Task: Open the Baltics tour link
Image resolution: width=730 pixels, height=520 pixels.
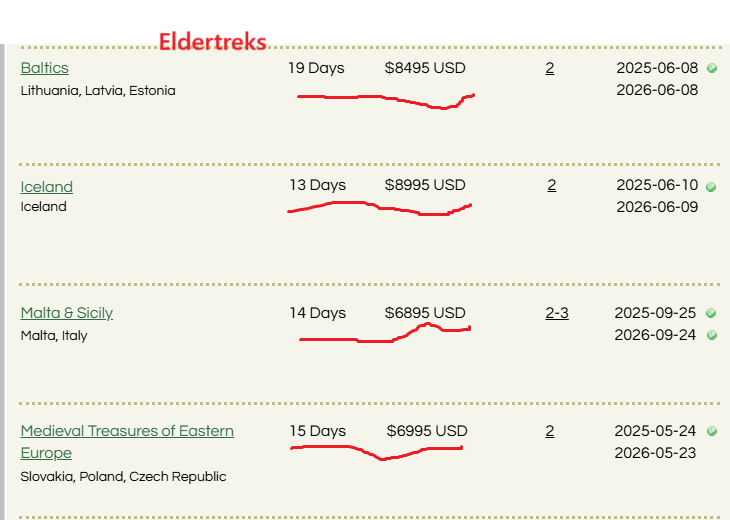Action: tap(45, 68)
